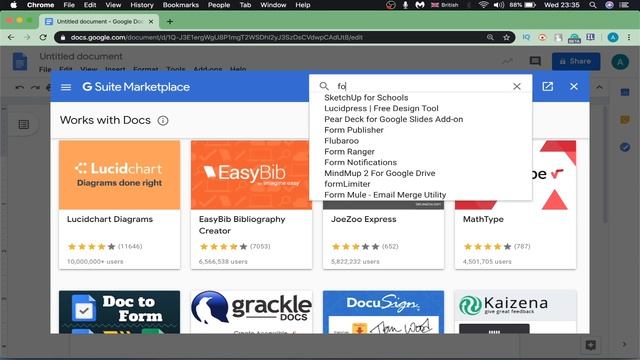The image size is (640, 360).
Task: Open the Chrome File menu
Action: [69, 5]
